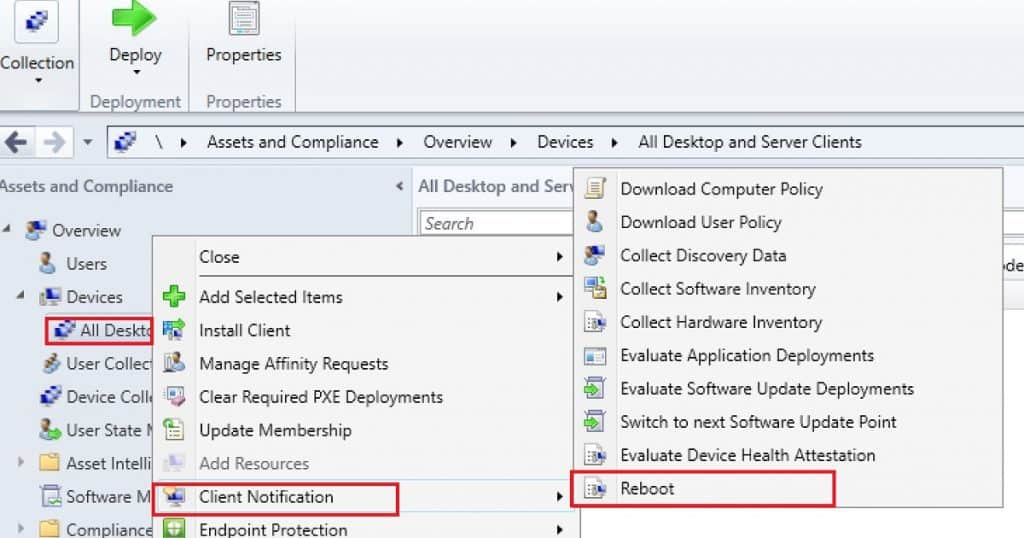Click the Evaluate Device Health Attestation icon
This screenshot has height=538, width=1024.
595,455
